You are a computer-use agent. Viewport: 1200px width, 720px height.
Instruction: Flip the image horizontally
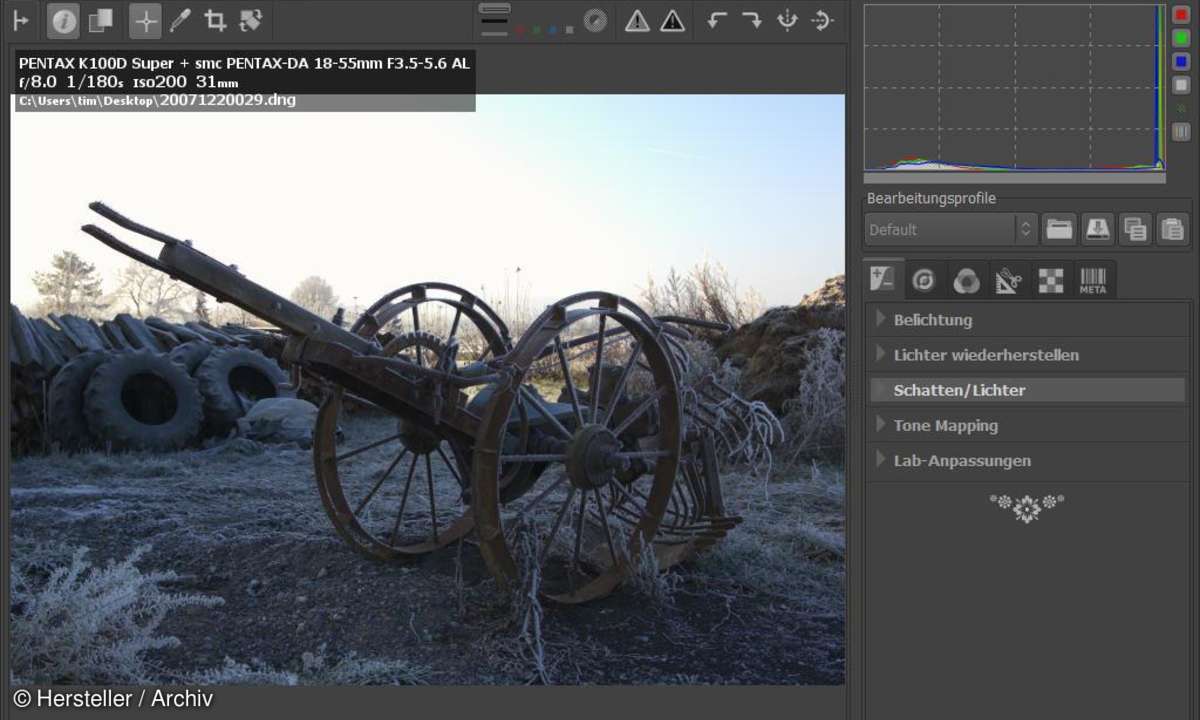[x=787, y=20]
